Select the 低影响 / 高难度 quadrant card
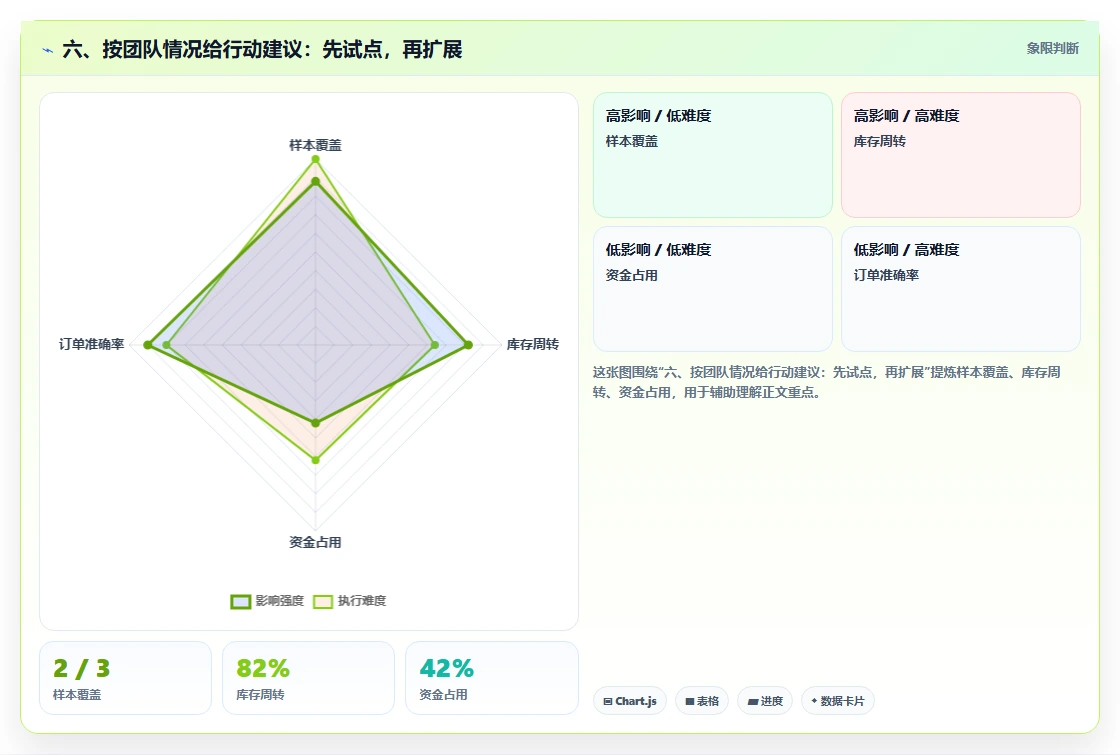 (961, 289)
